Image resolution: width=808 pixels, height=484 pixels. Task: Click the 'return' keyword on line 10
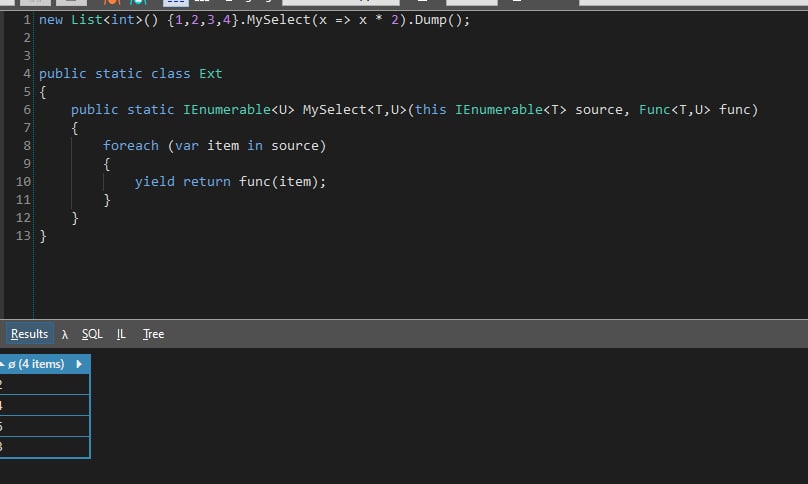(x=207, y=182)
